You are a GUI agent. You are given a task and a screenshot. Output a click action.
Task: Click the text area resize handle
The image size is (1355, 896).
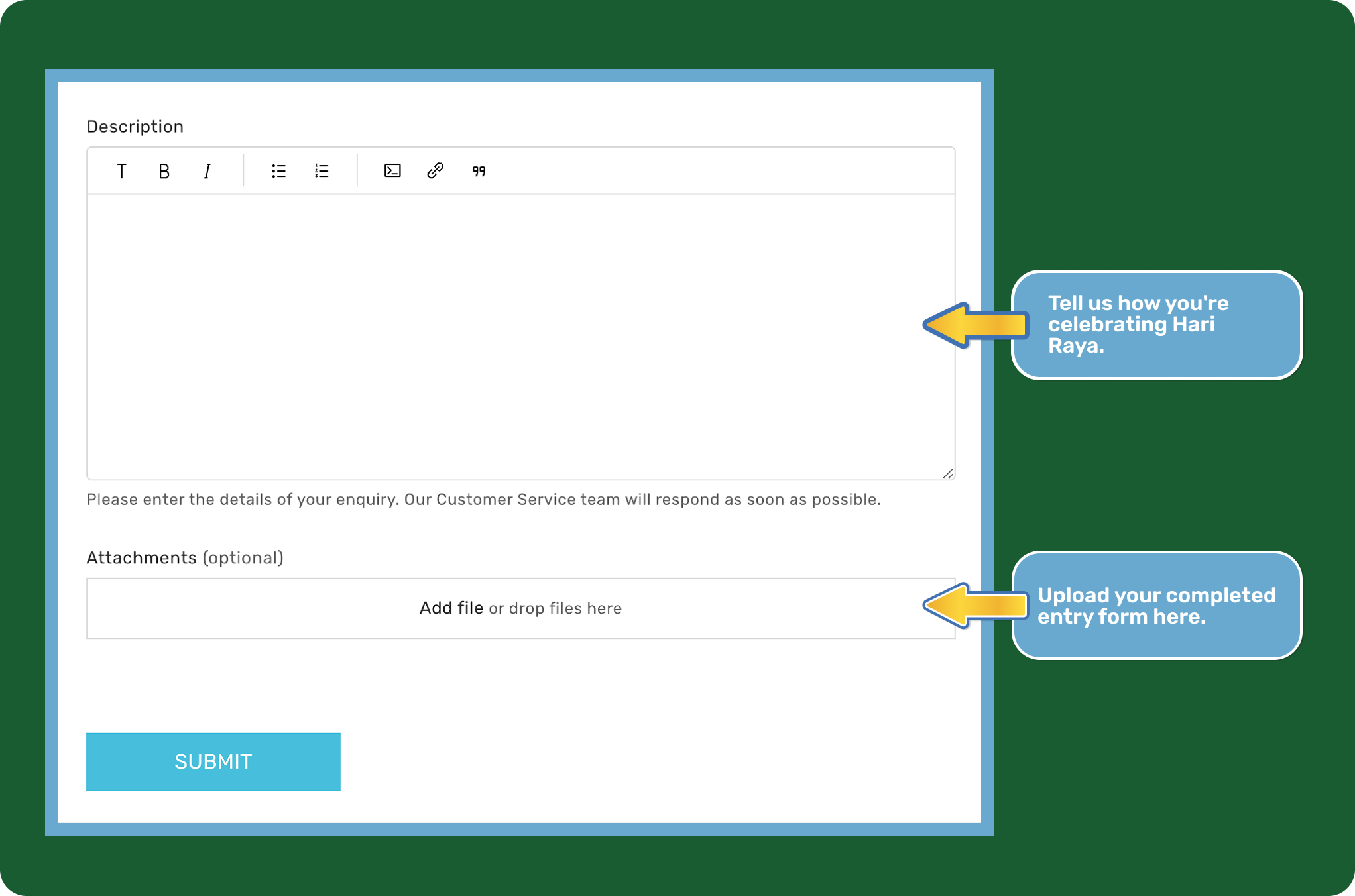click(948, 473)
